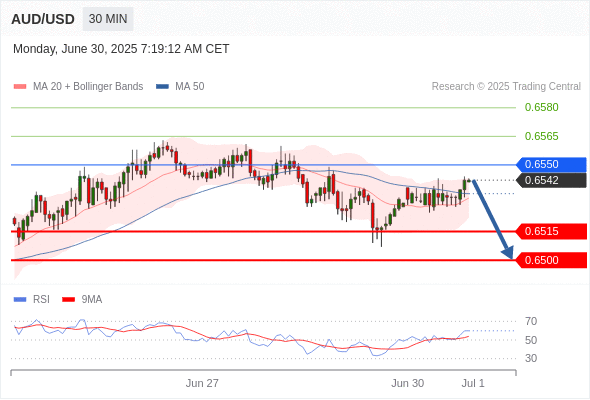Click the date and time line
The image size is (590, 400).
click(x=121, y=49)
